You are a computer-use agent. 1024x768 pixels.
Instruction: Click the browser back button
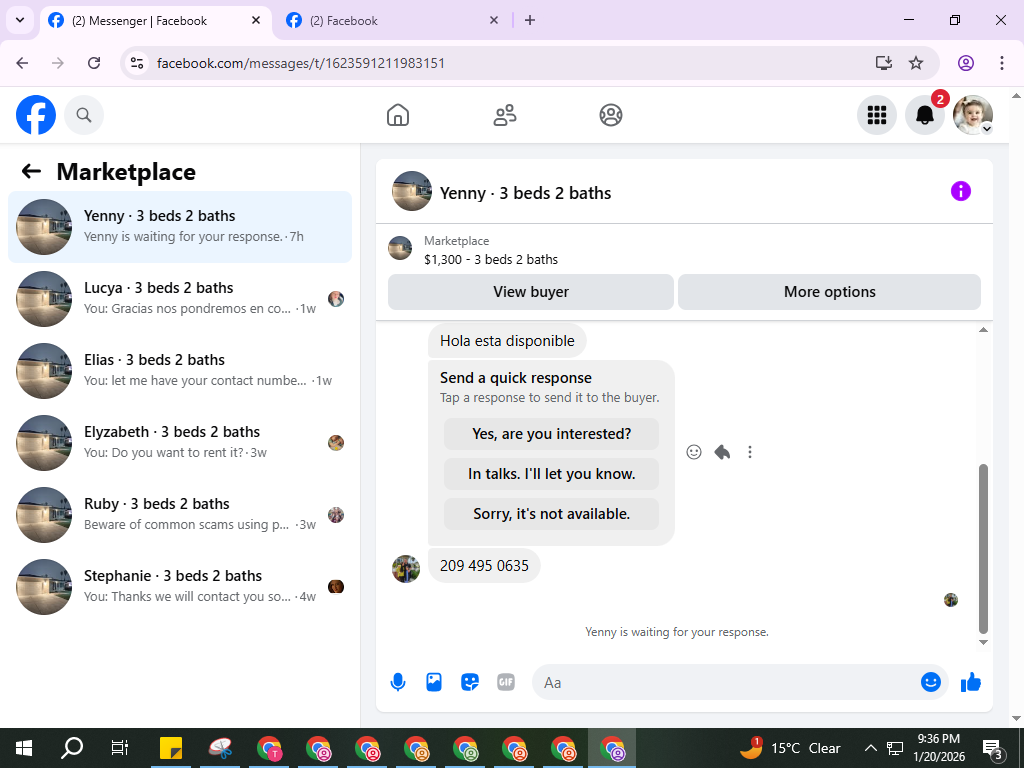coord(22,63)
